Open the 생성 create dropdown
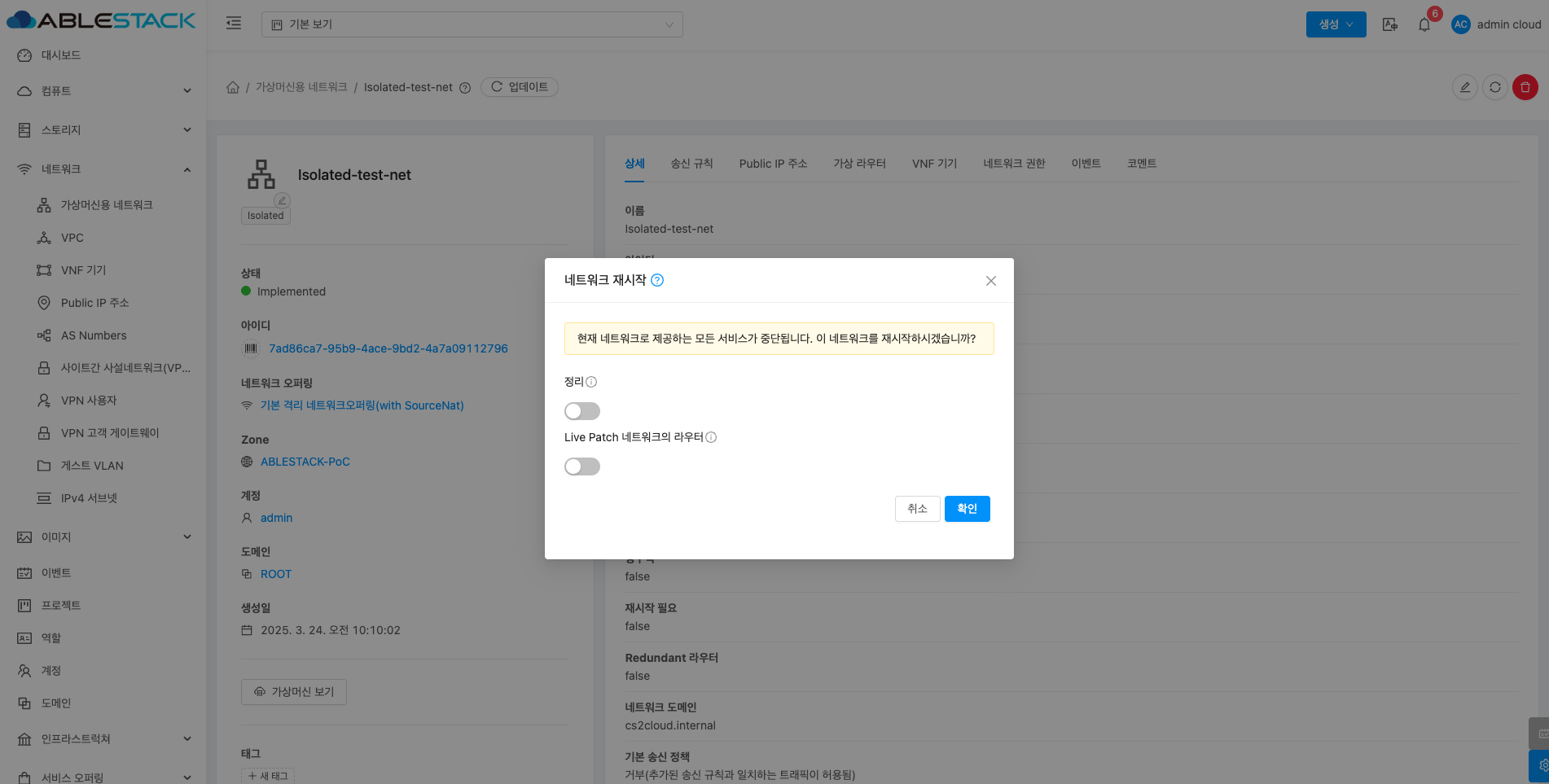Image resolution: width=1549 pixels, height=784 pixels. pos(1336,24)
